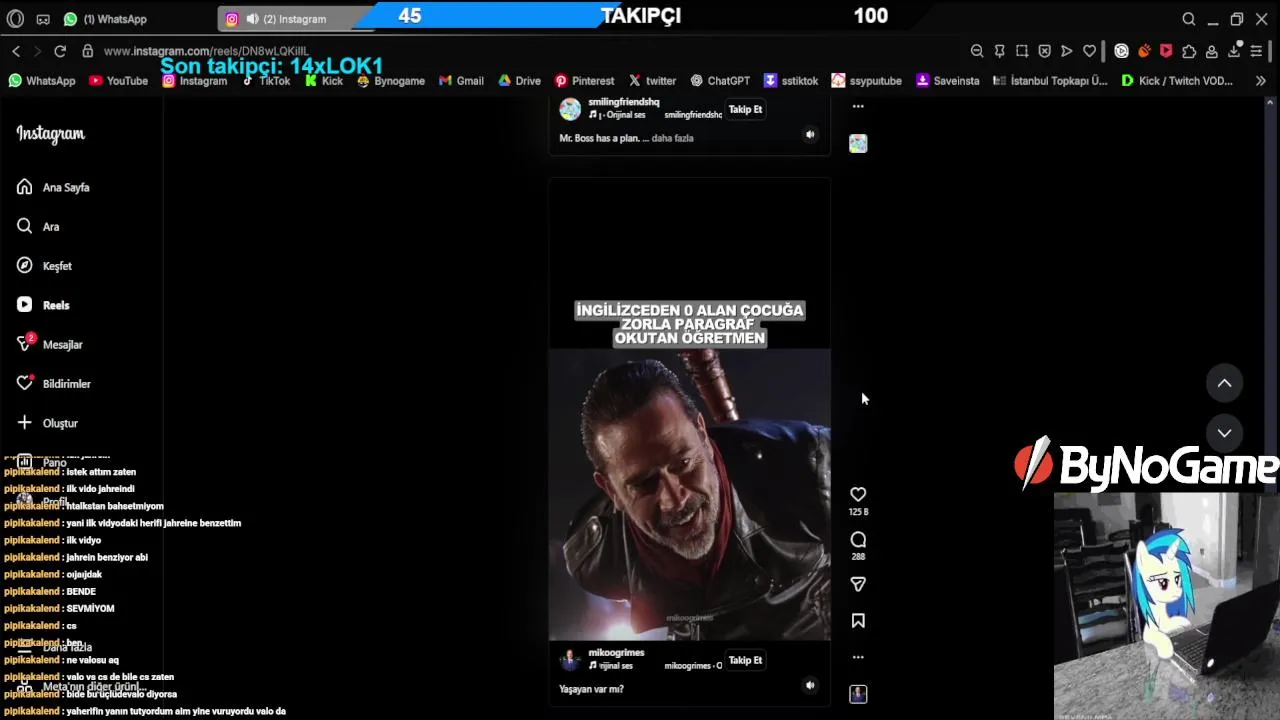Click the browser forward arrow
This screenshot has height=720, width=1280.
(37, 51)
